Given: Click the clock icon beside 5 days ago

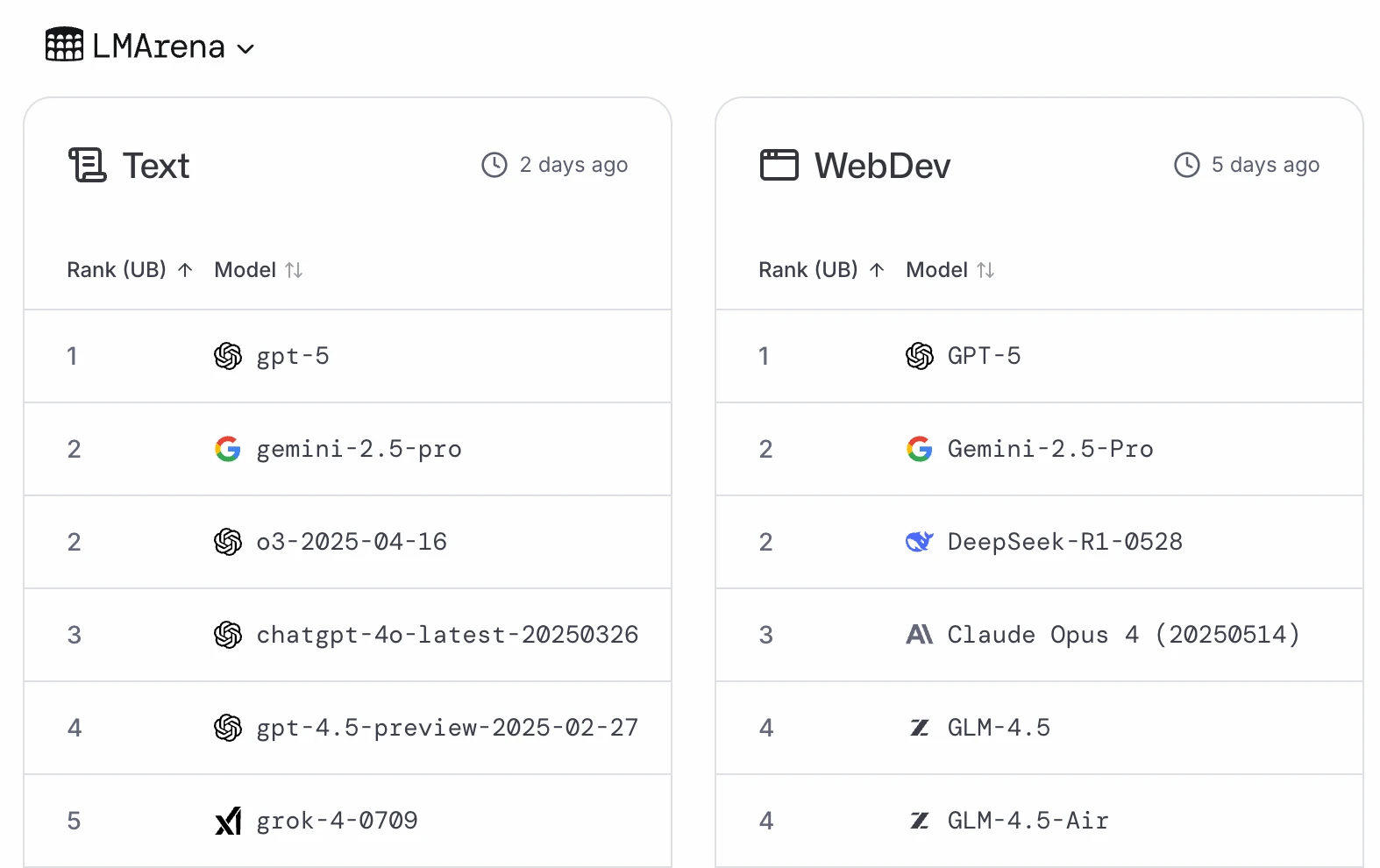Looking at the screenshot, I should 1186,165.
